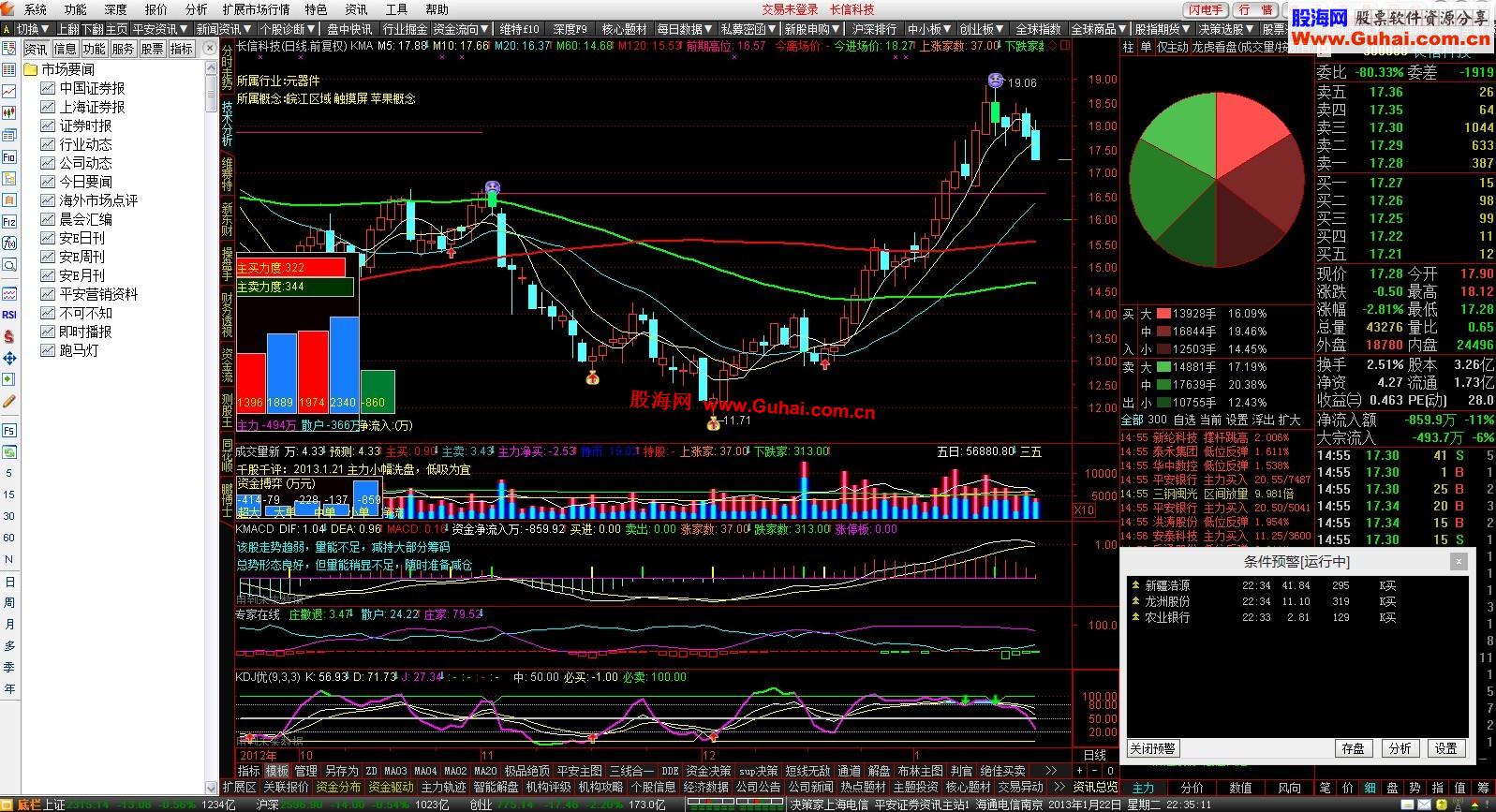Open the 工具 menu
1496x812 pixels.
(396, 9)
